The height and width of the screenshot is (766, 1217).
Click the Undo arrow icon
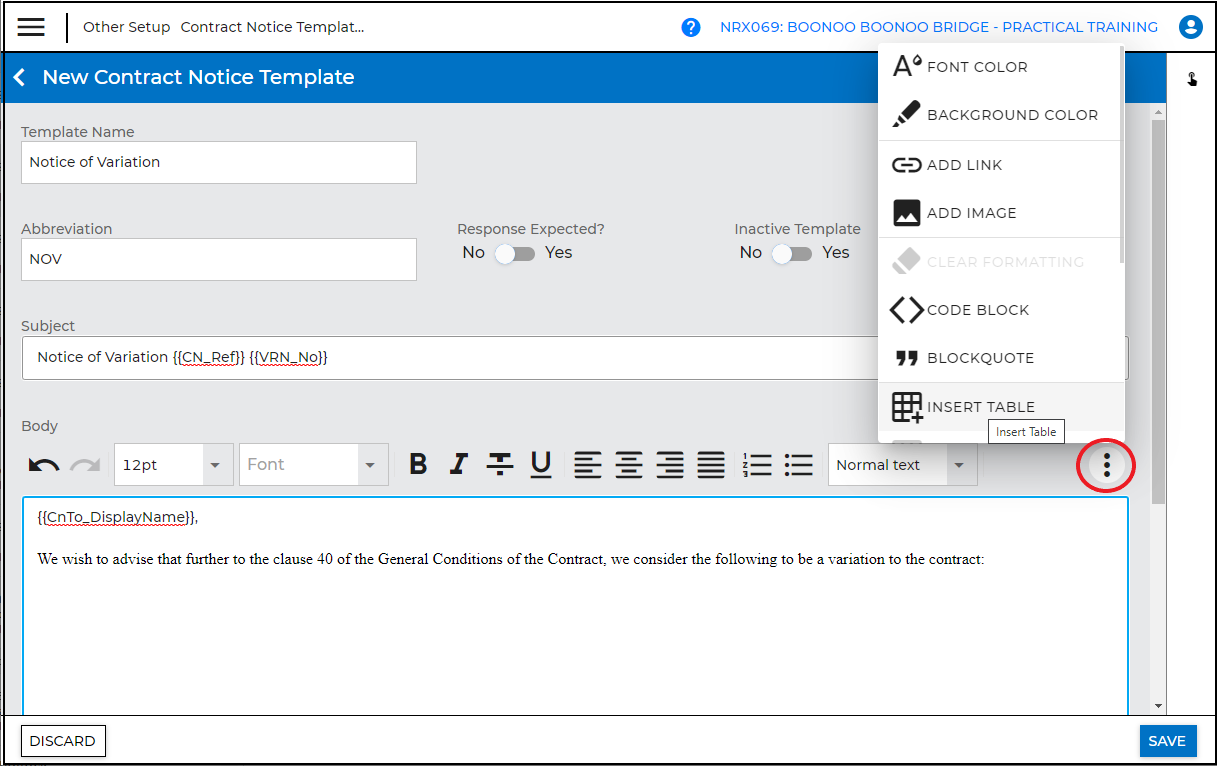click(x=43, y=465)
